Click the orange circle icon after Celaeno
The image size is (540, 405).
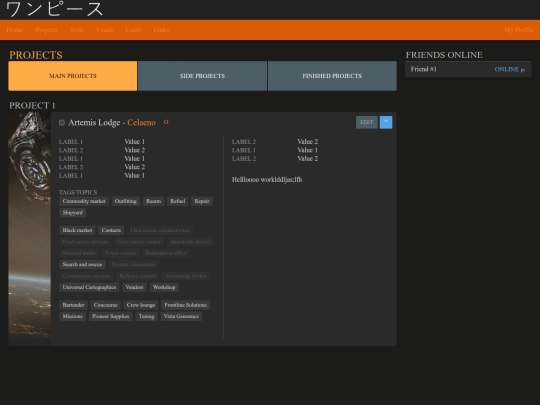pos(166,122)
